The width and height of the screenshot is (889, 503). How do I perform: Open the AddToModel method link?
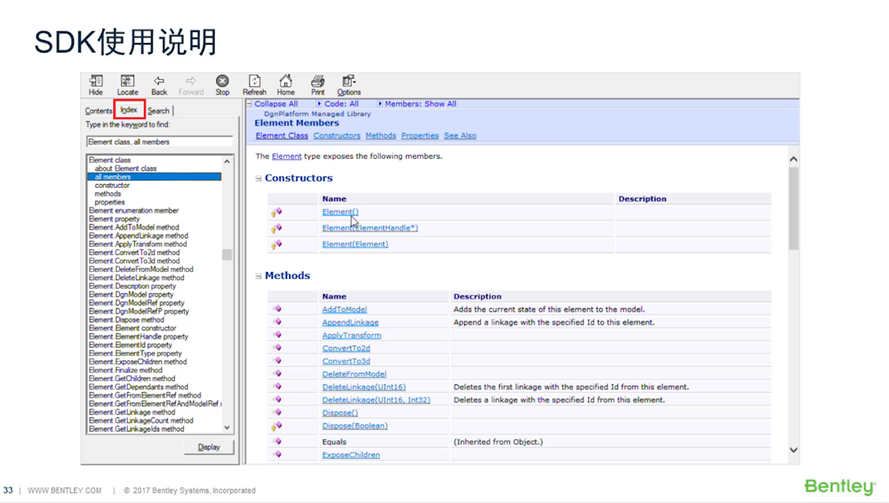(x=344, y=310)
